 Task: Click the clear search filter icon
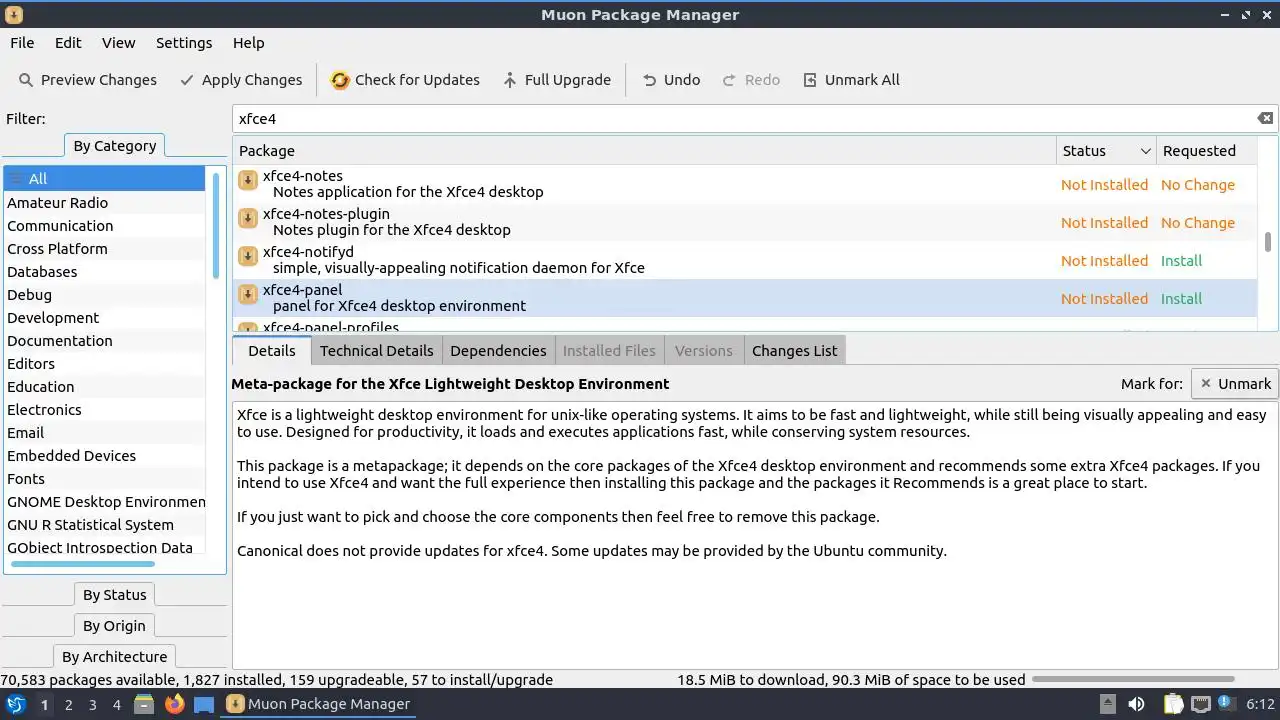pyautogui.click(x=1265, y=118)
